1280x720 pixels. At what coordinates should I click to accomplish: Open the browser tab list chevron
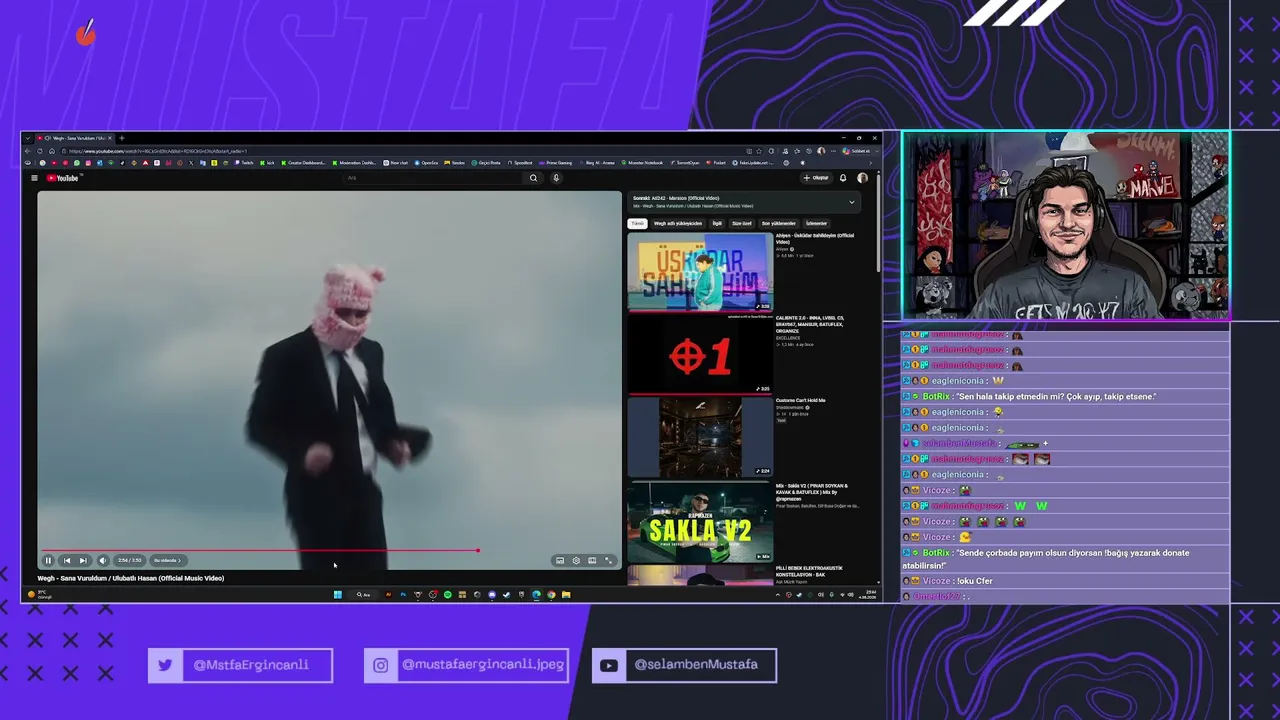point(27,138)
